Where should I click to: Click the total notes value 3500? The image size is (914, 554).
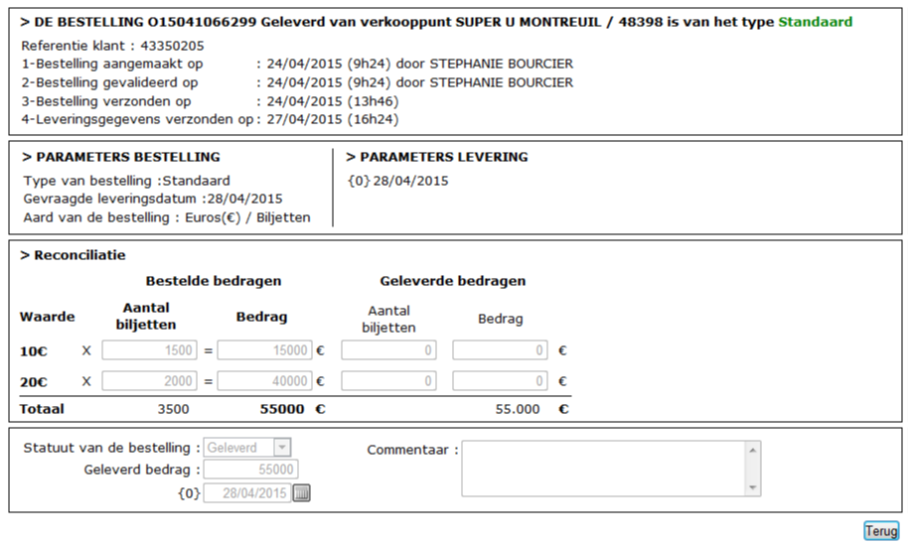click(x=173, y=409)
